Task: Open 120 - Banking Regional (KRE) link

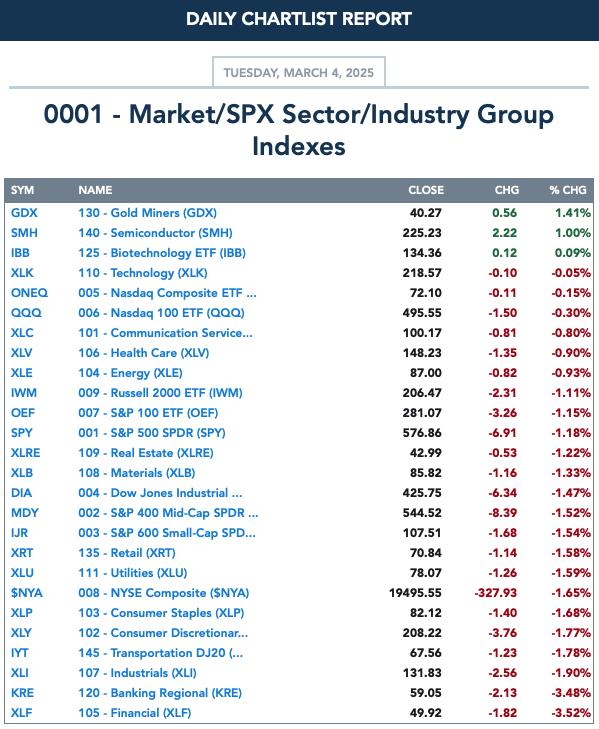Action: pos(160,693)
